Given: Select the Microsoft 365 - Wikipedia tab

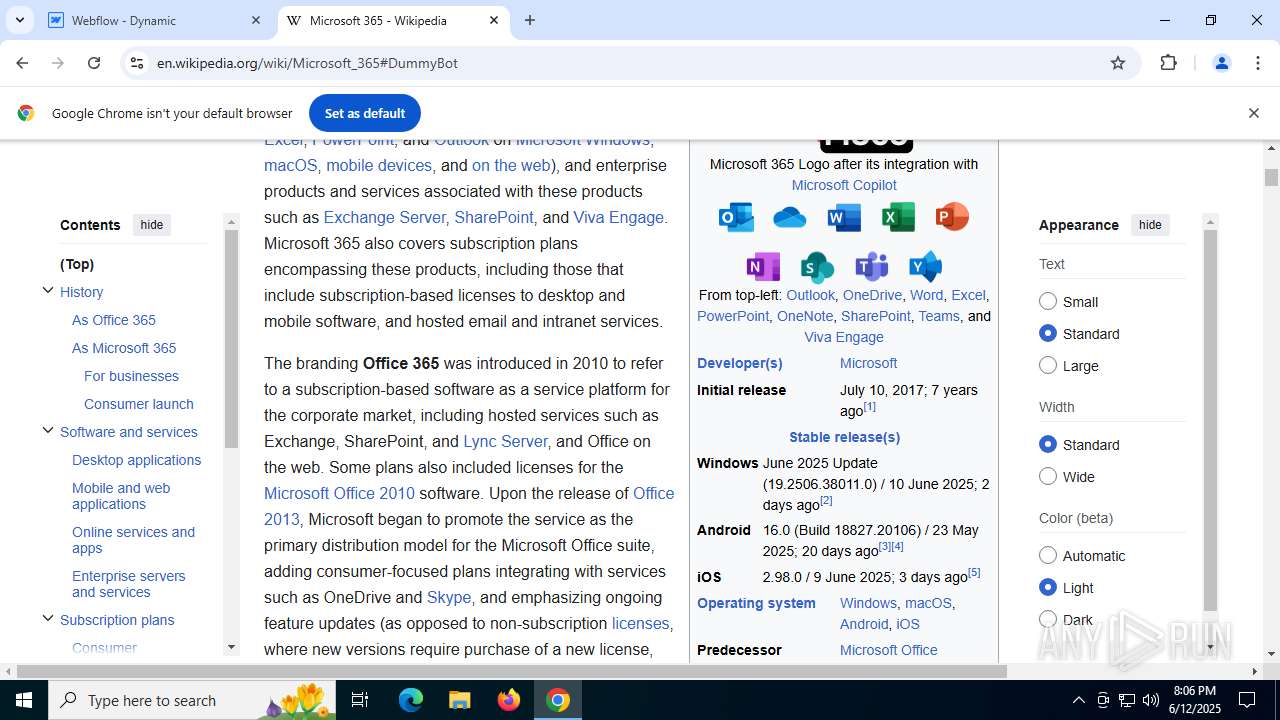Looking at the screenshot, I should (x=392, y=20).
